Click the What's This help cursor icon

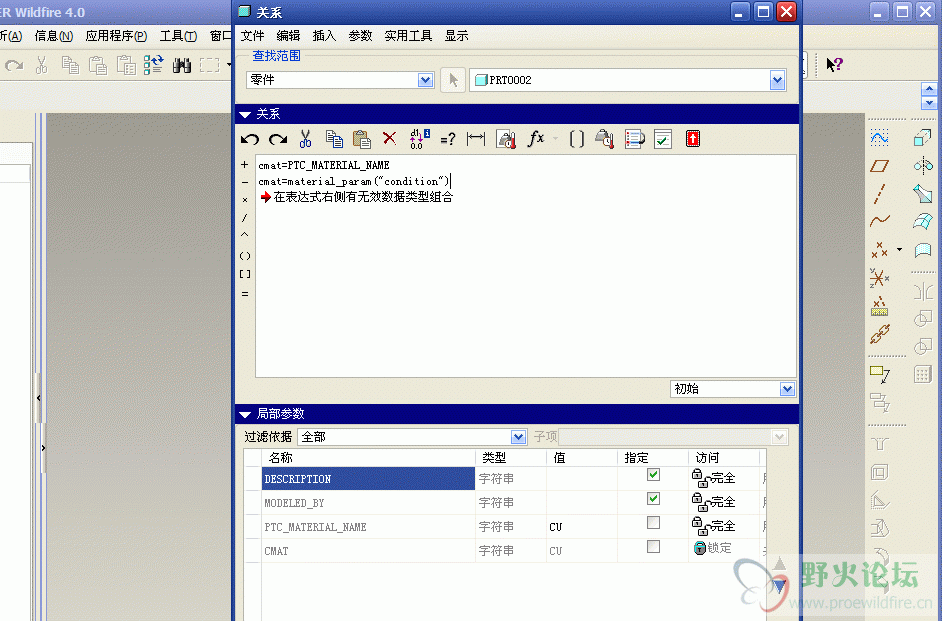point(834,64)
